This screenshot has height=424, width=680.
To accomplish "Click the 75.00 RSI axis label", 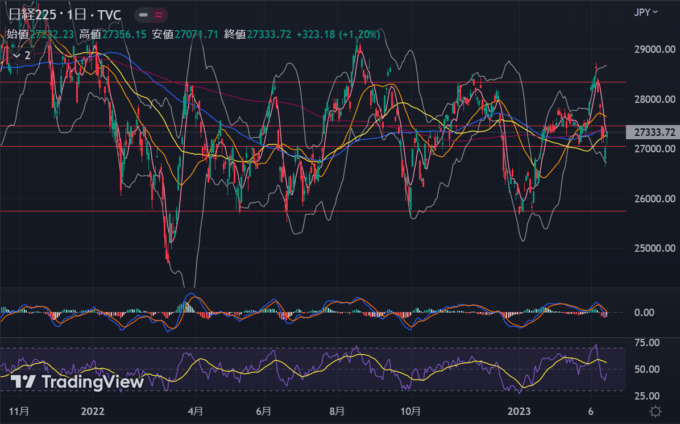I will tap(647, 343).
